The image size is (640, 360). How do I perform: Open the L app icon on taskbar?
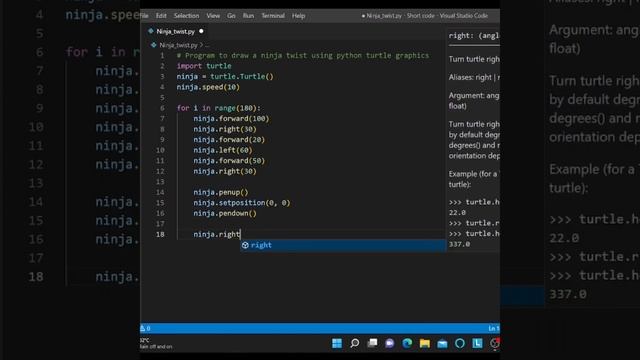(x=477, y=343)
